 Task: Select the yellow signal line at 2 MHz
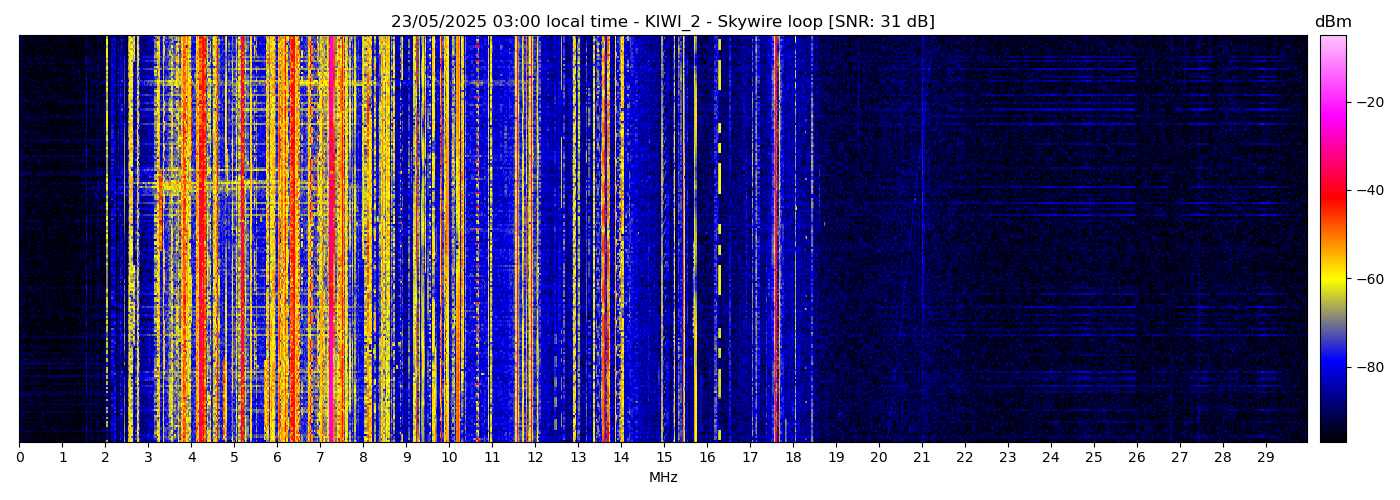click(106, 240)
